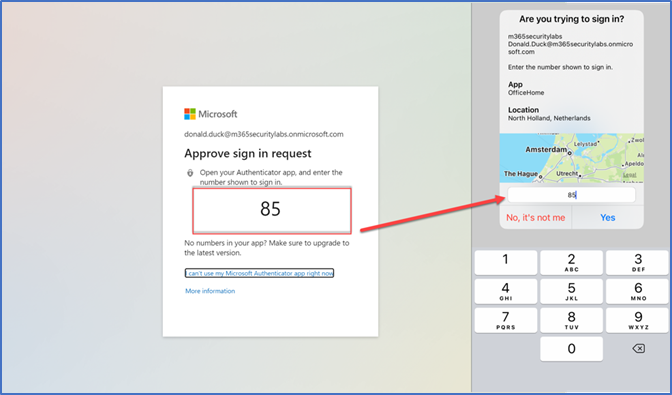Tap keypad digit 7 PQRS

(x=506, y=320)
